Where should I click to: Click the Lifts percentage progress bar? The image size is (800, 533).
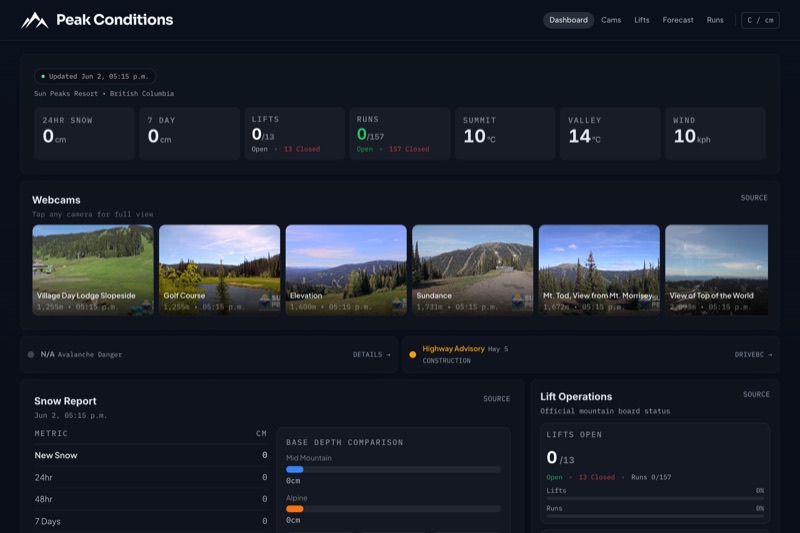655,498
